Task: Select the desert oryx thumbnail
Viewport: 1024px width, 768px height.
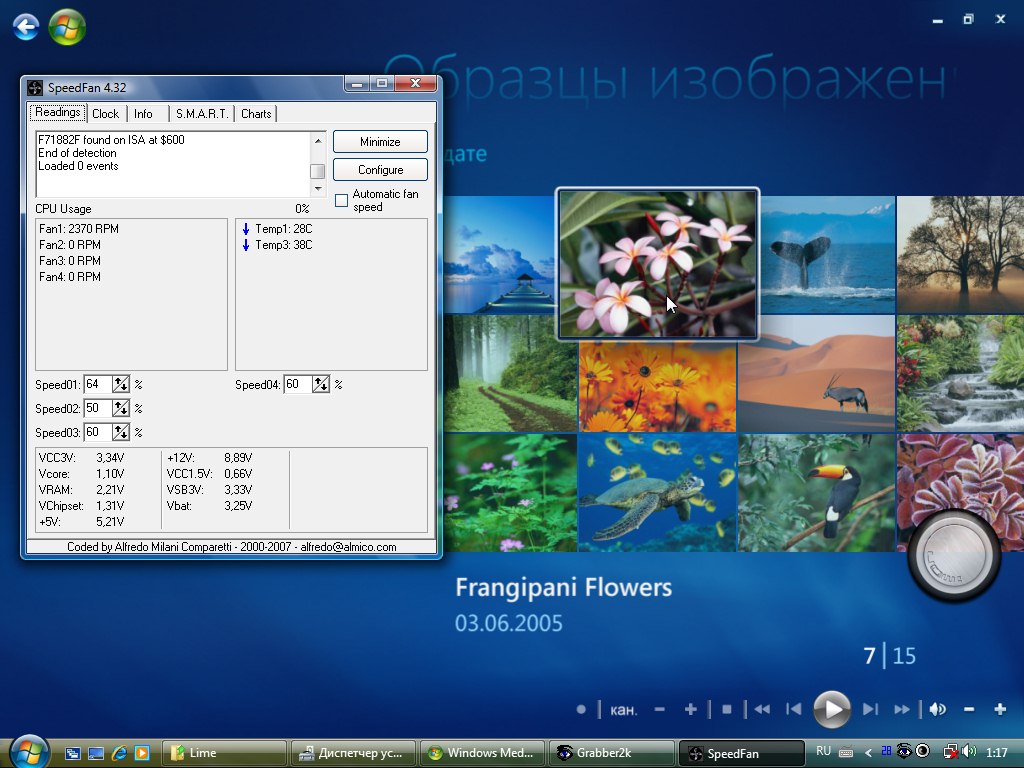Action: tap(816, 374)
